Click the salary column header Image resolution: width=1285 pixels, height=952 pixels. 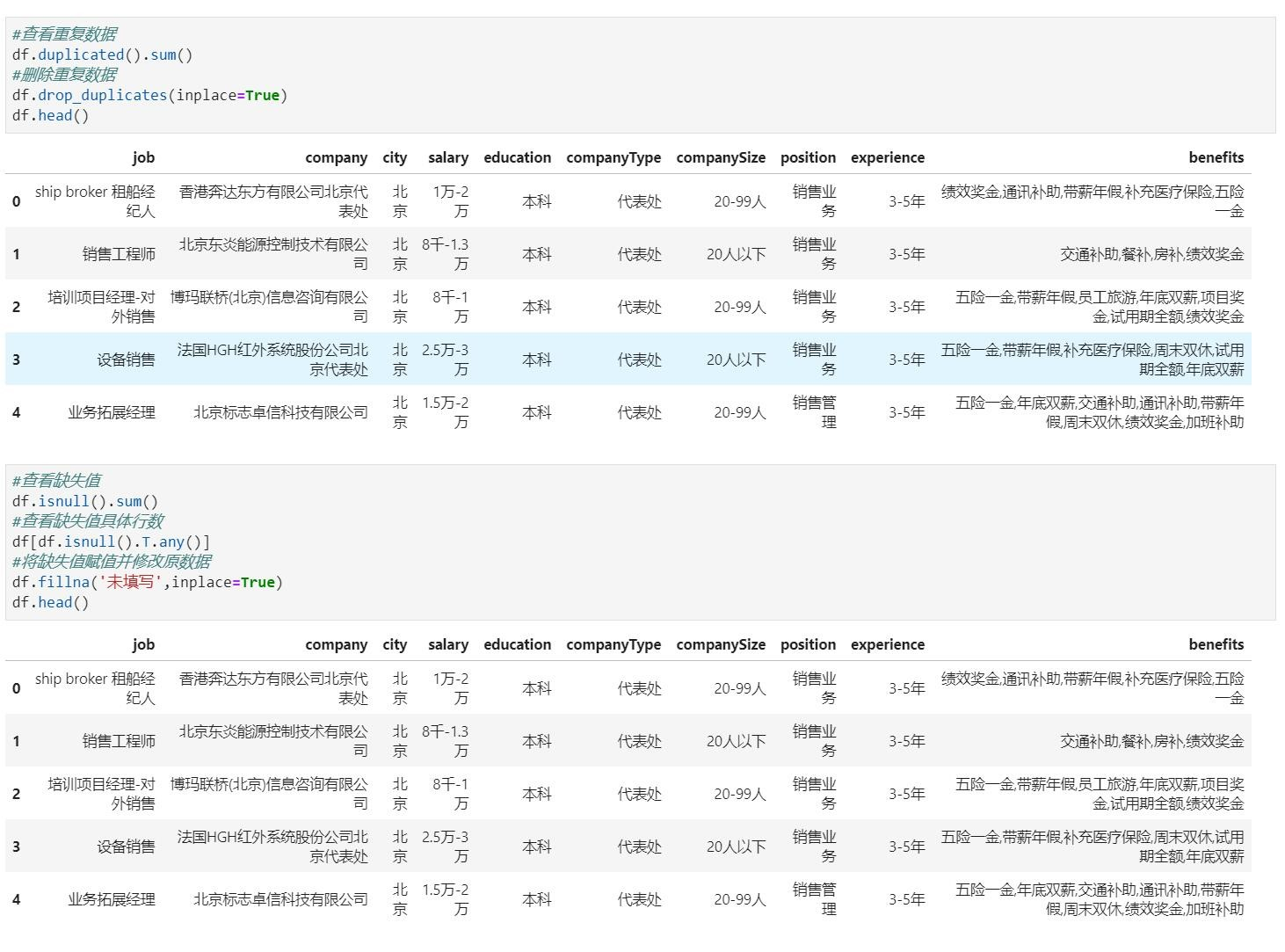coord(447,157)
